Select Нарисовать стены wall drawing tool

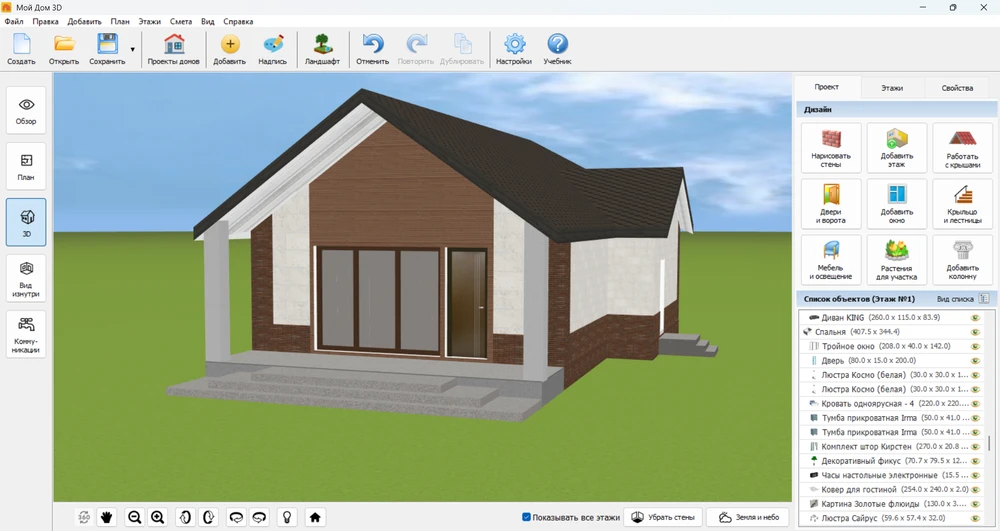pos(831,148)
